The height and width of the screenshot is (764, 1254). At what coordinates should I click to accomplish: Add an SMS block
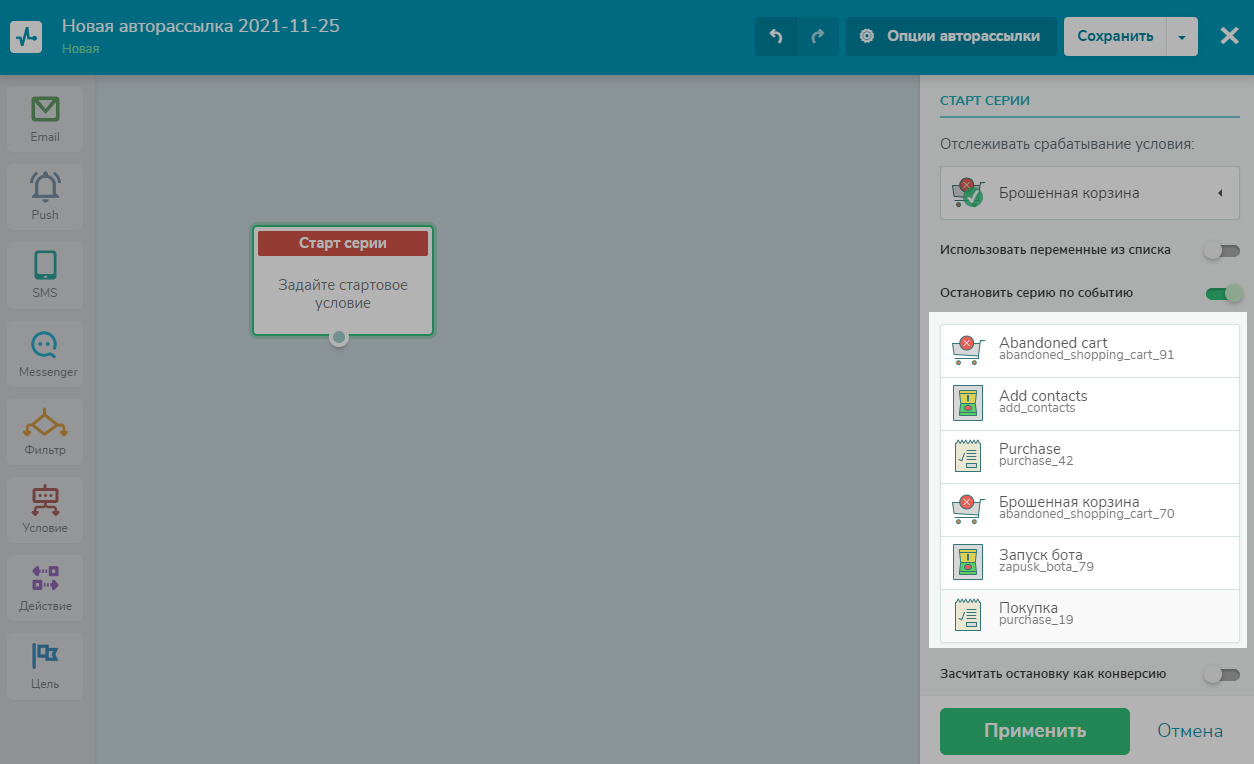pos(45,274)
